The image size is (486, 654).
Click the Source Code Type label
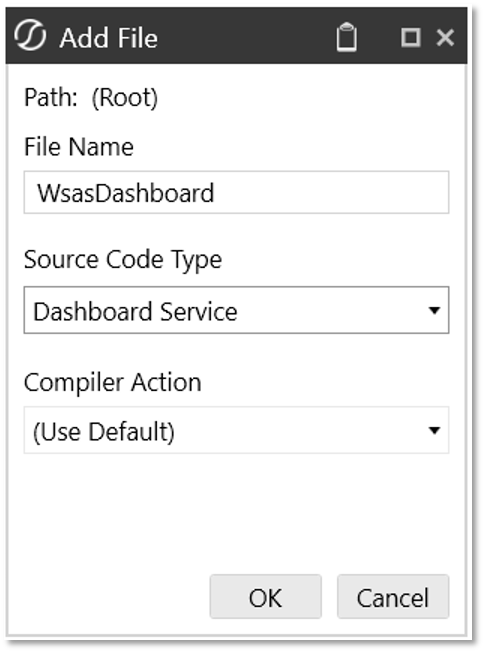(x=123, y=260)
